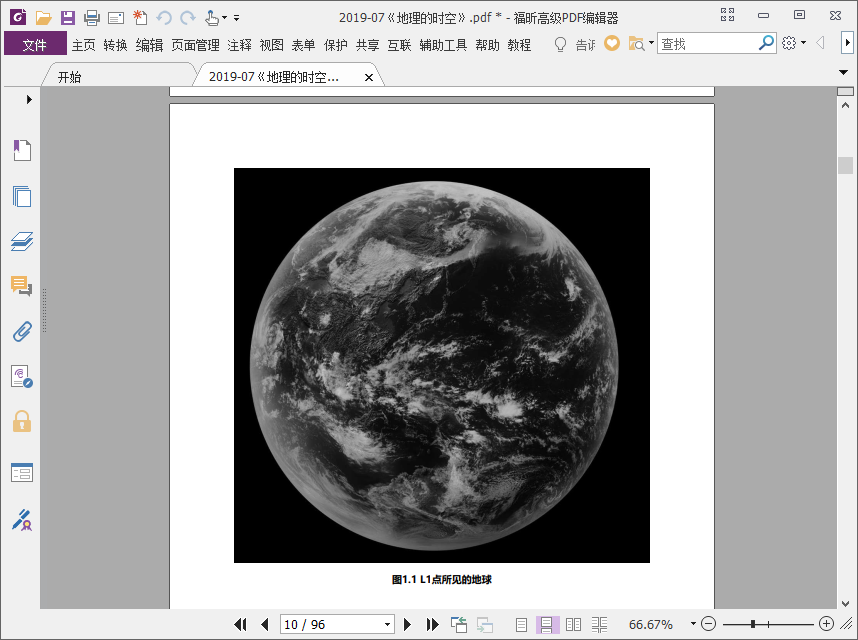
Task: Open the Bookmarks panel in sidebar
Action: (x=22, y=151)
